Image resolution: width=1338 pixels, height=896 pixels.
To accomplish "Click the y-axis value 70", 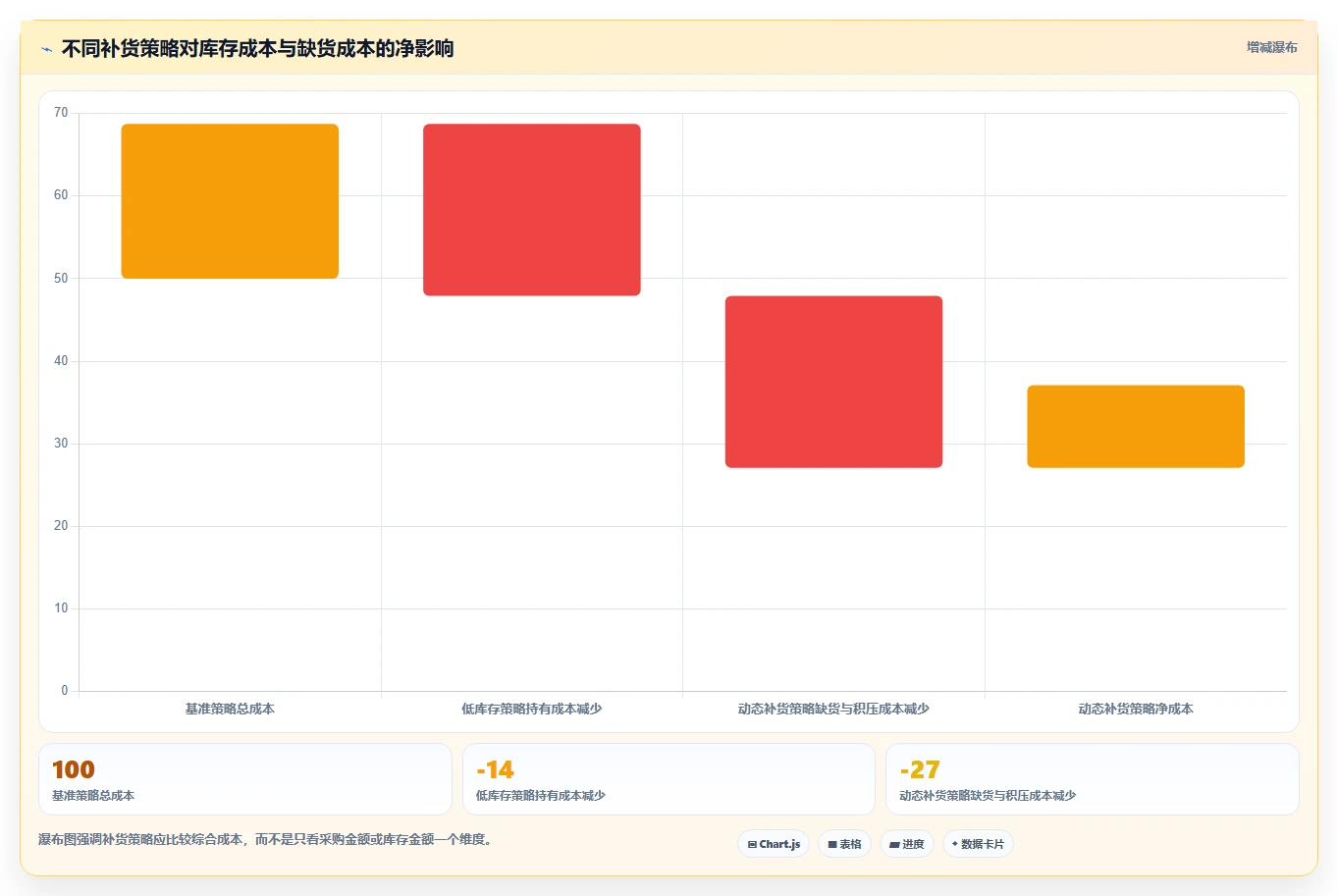I will click(x=61, y=113).
